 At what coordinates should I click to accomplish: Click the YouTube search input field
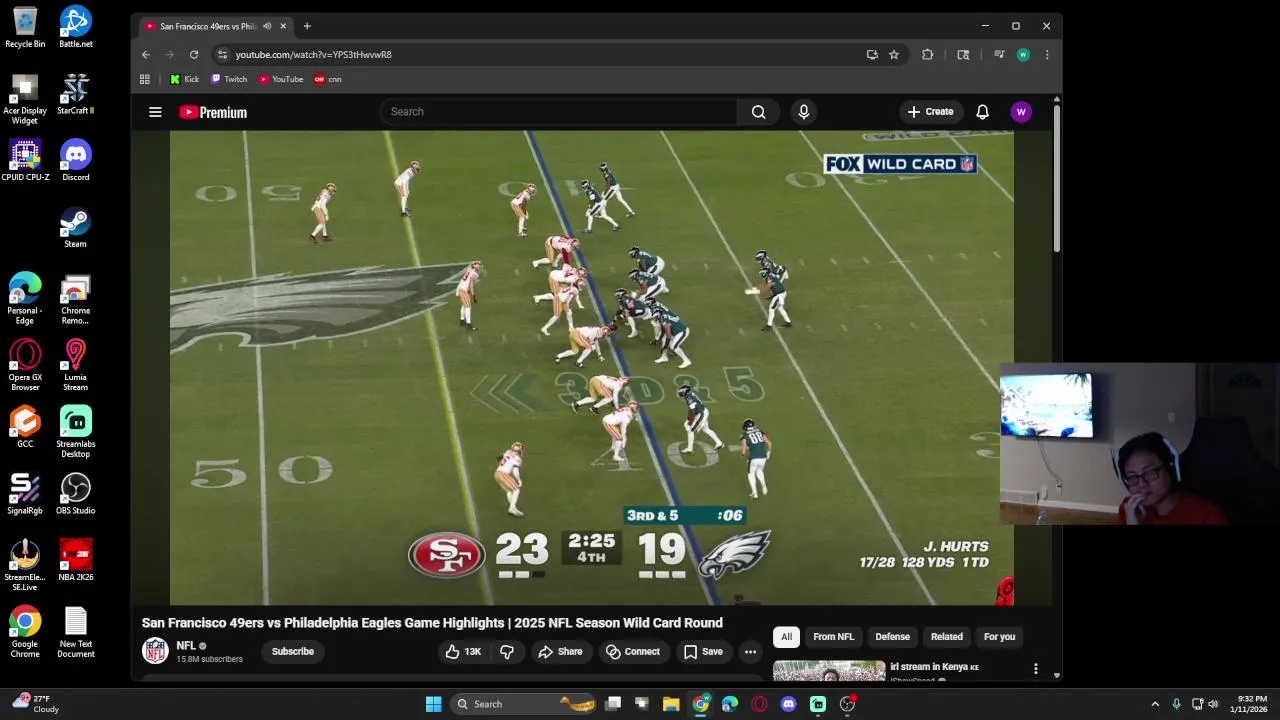(559, 112)
